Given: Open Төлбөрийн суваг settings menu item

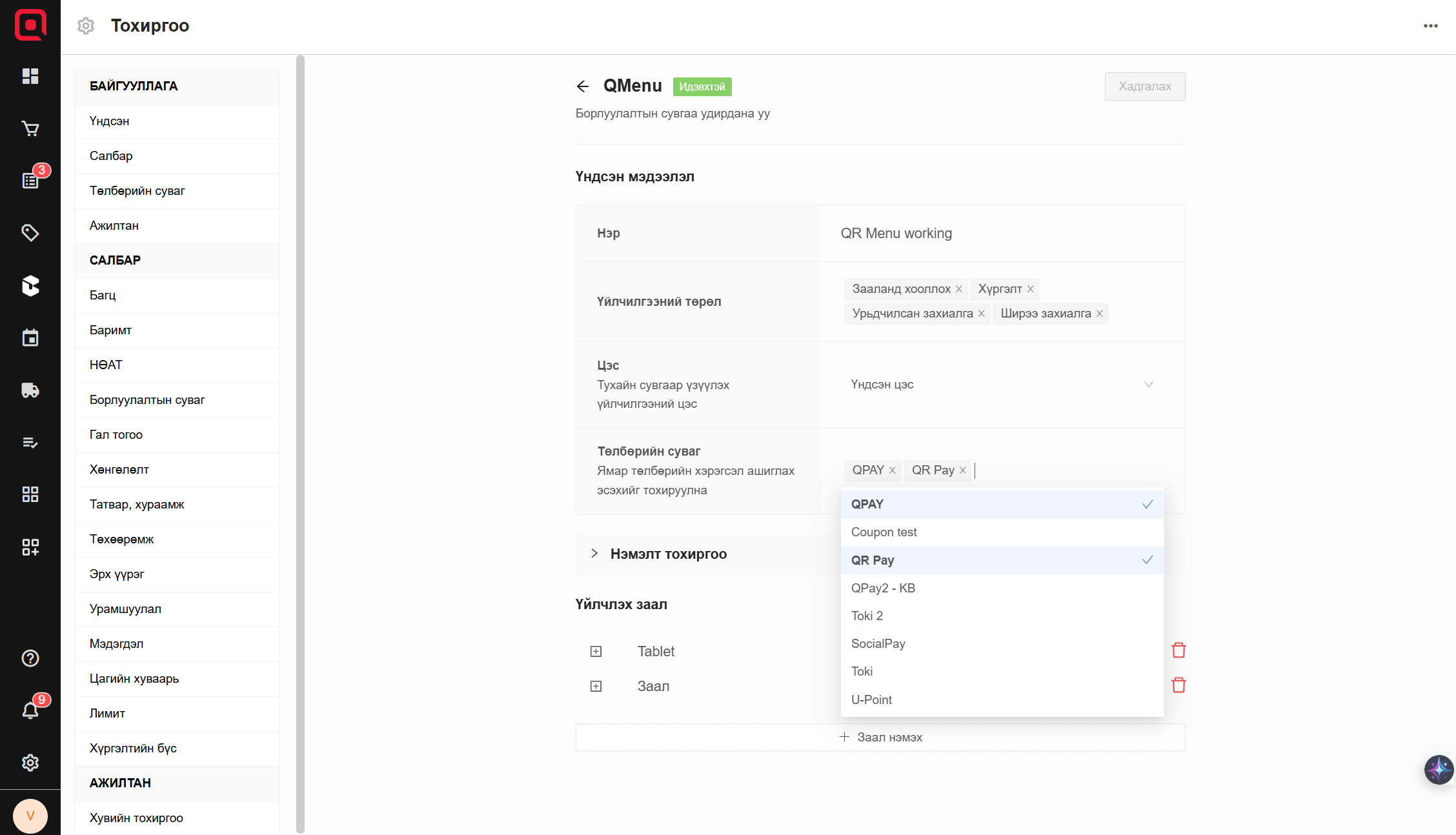Looking at the screenshot, I should [x=137, y=191].
